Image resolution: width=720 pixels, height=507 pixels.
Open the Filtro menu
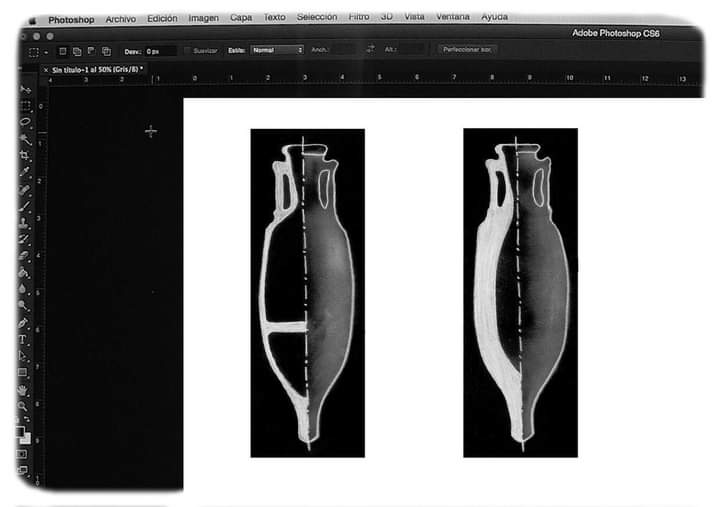(x=359, y=17)
